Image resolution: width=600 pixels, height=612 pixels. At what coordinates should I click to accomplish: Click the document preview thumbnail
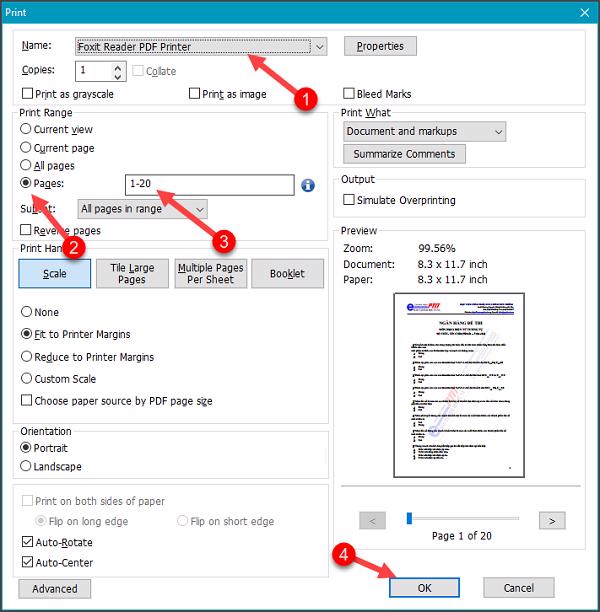457,385
